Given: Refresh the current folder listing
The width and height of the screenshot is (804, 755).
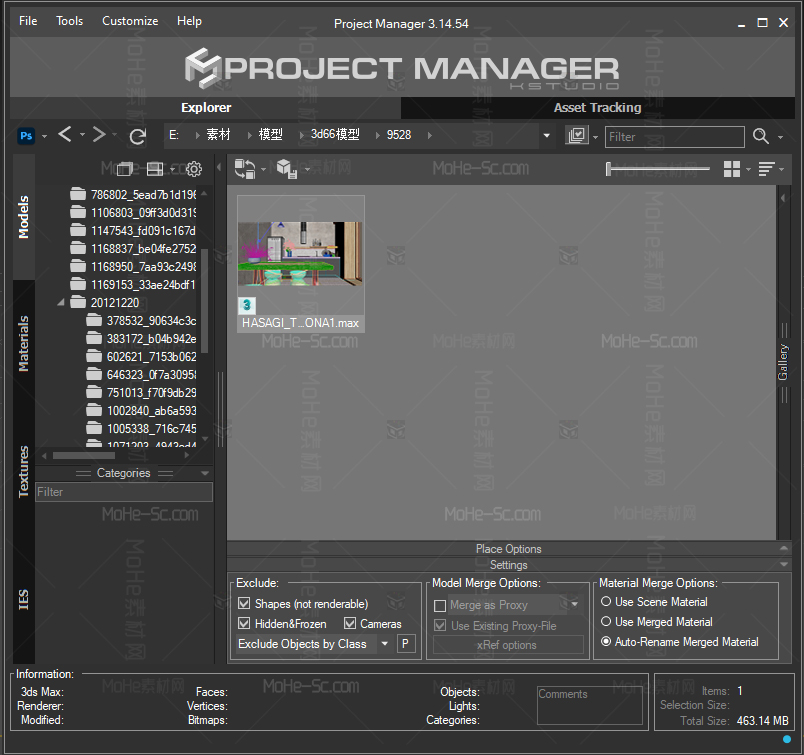Looking at the screenshot, I should [x=137, y=136].
